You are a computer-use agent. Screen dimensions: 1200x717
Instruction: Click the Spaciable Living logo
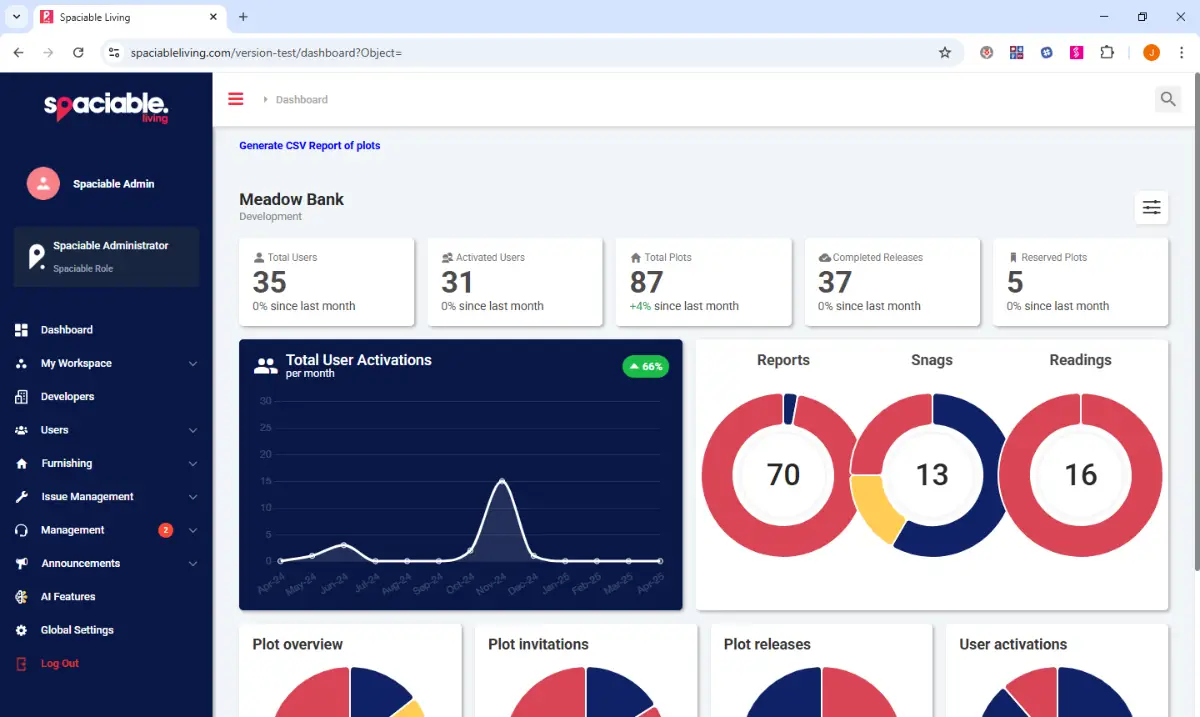pyautogui.click(x=106, y=106)
